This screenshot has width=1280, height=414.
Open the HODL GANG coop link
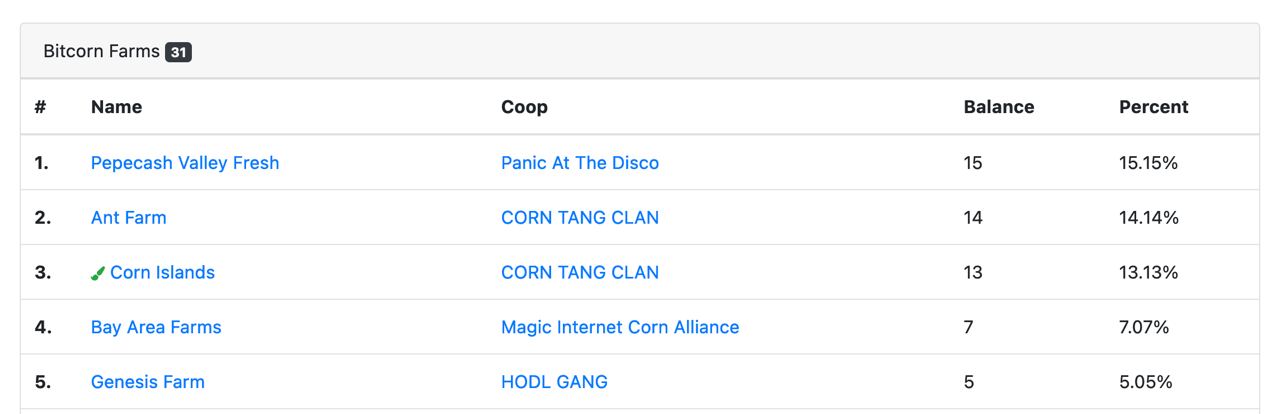(554, 382)
